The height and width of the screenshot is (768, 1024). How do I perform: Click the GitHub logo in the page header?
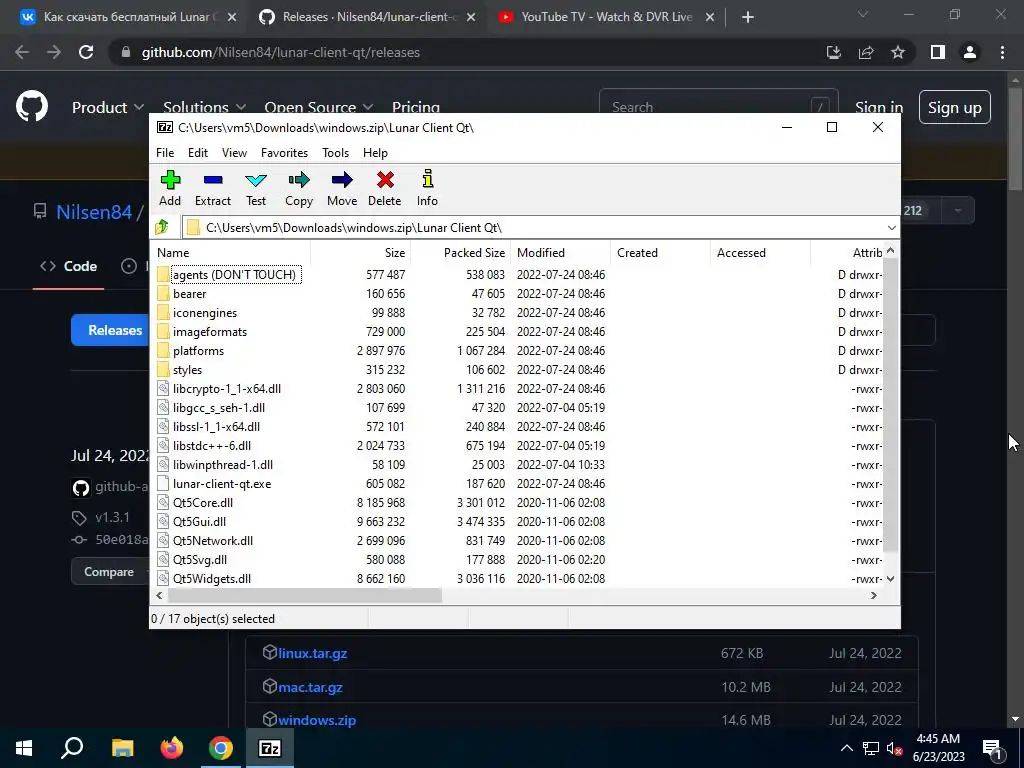point(32,106)
